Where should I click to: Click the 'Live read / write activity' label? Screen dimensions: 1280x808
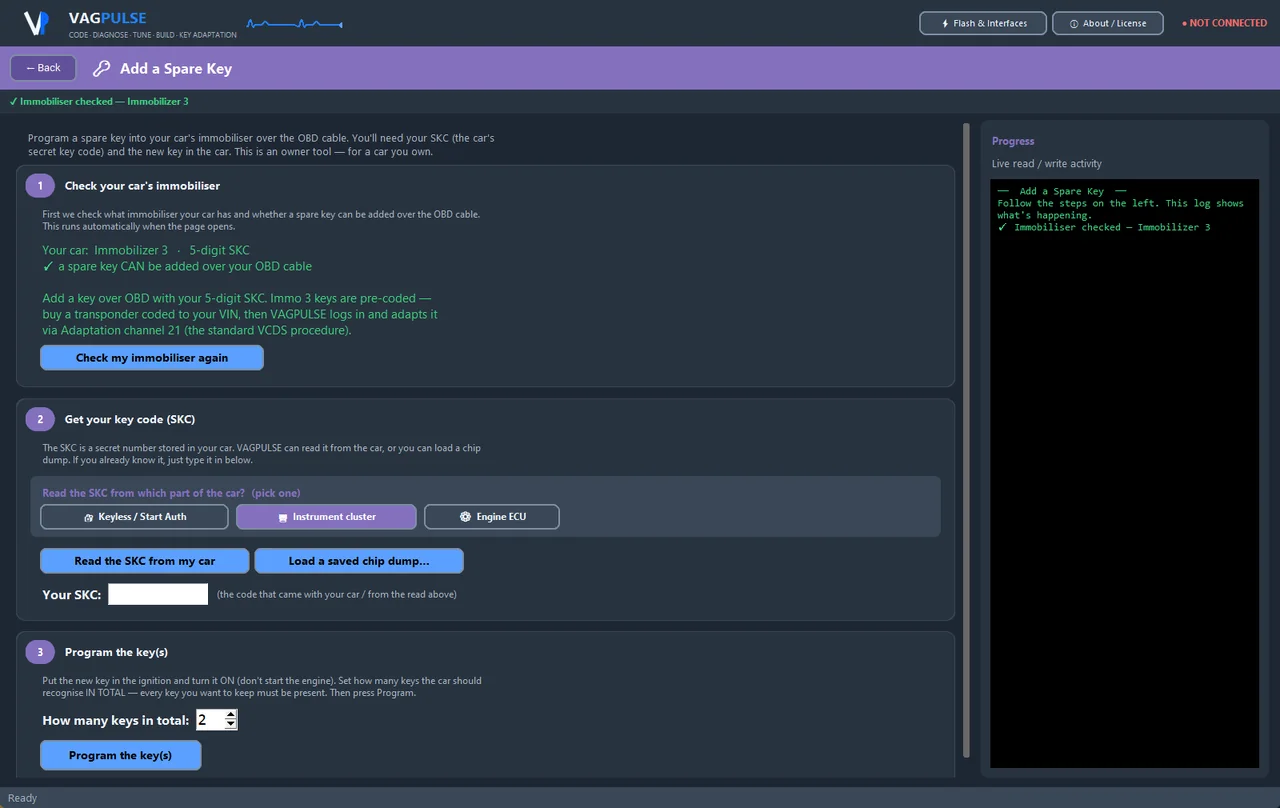tap(1047, 163)
